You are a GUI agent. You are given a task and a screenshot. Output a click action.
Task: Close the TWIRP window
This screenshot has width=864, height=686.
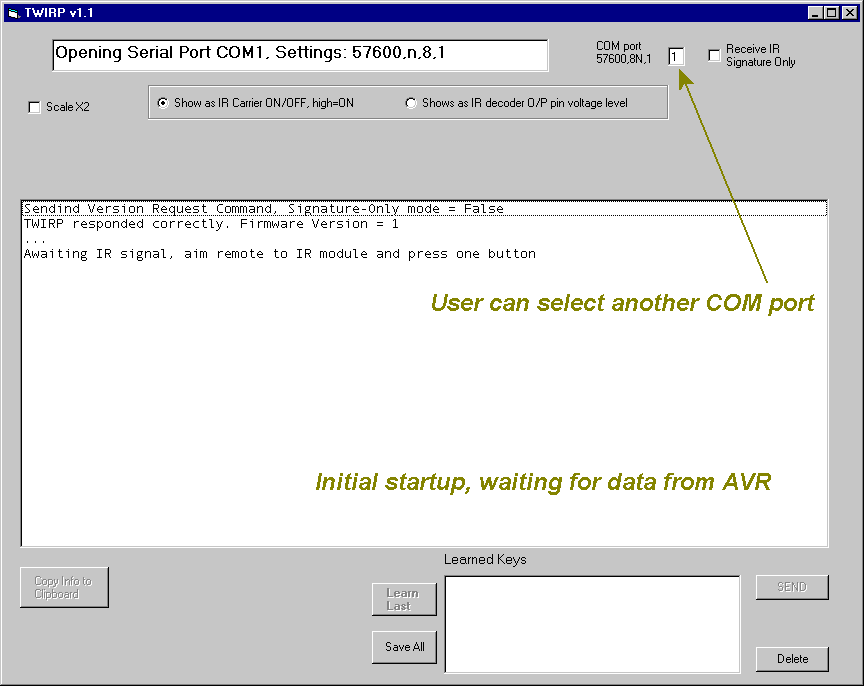(850, 12)
